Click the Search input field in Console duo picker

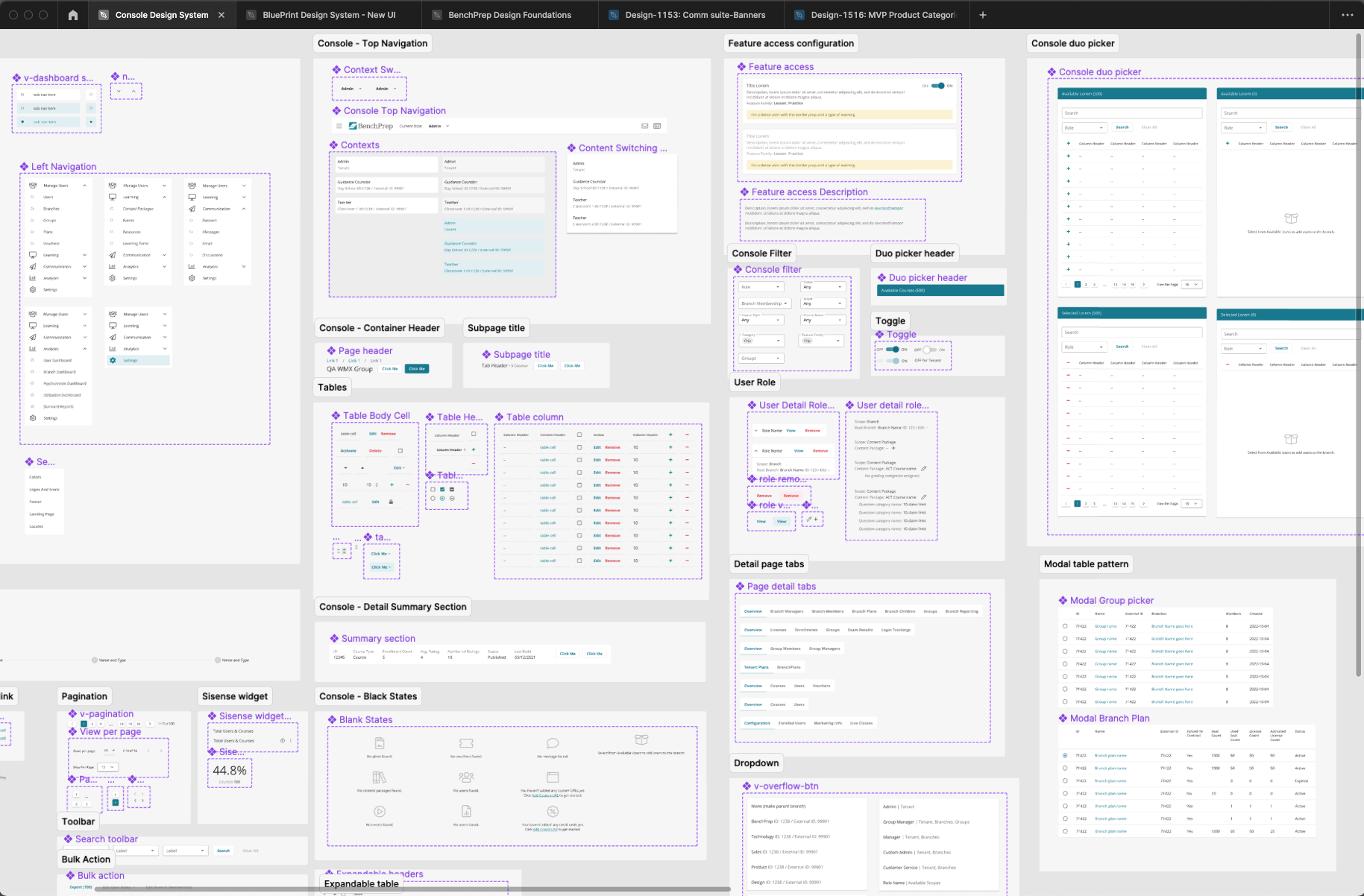pos(1131,113)
